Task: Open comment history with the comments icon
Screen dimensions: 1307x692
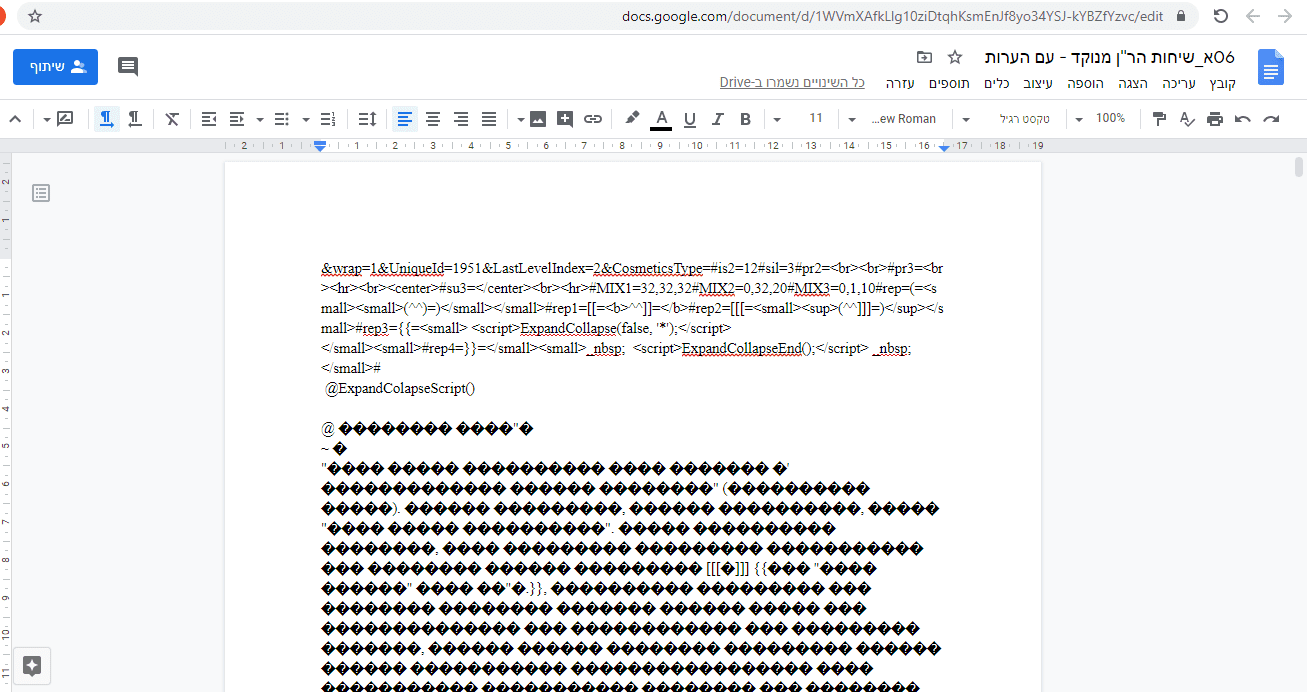Action: point(127,66)
